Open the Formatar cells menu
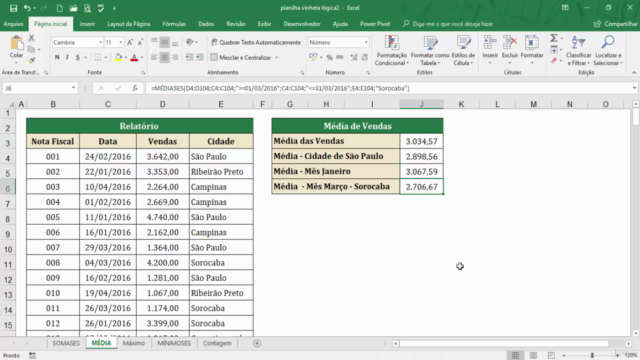 (532, 49)
